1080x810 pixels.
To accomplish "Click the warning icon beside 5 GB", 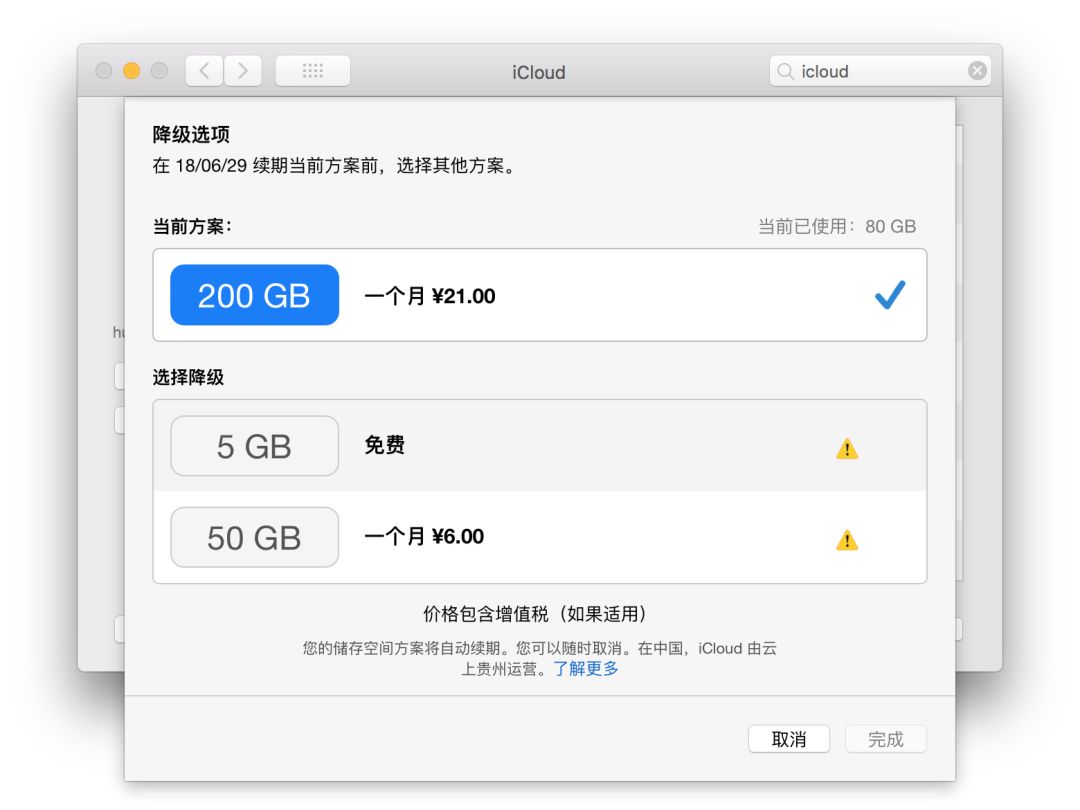I will (847, 449).
